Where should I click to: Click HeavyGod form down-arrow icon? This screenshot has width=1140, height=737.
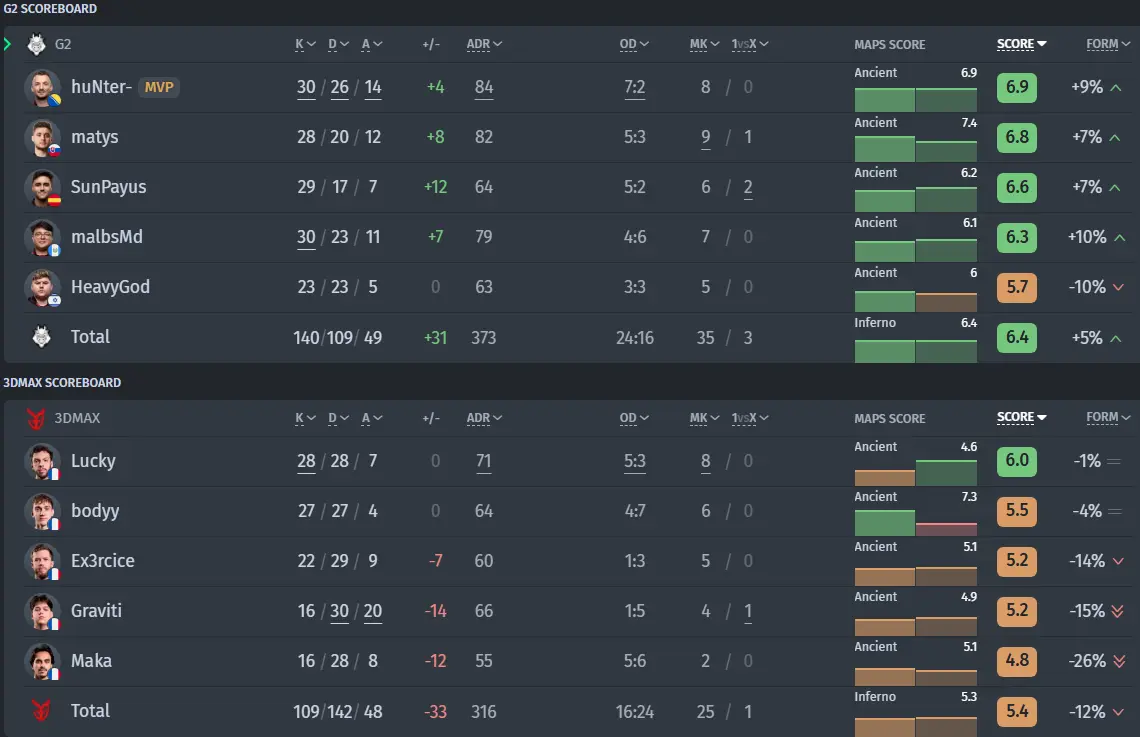tap(1119, 287)
